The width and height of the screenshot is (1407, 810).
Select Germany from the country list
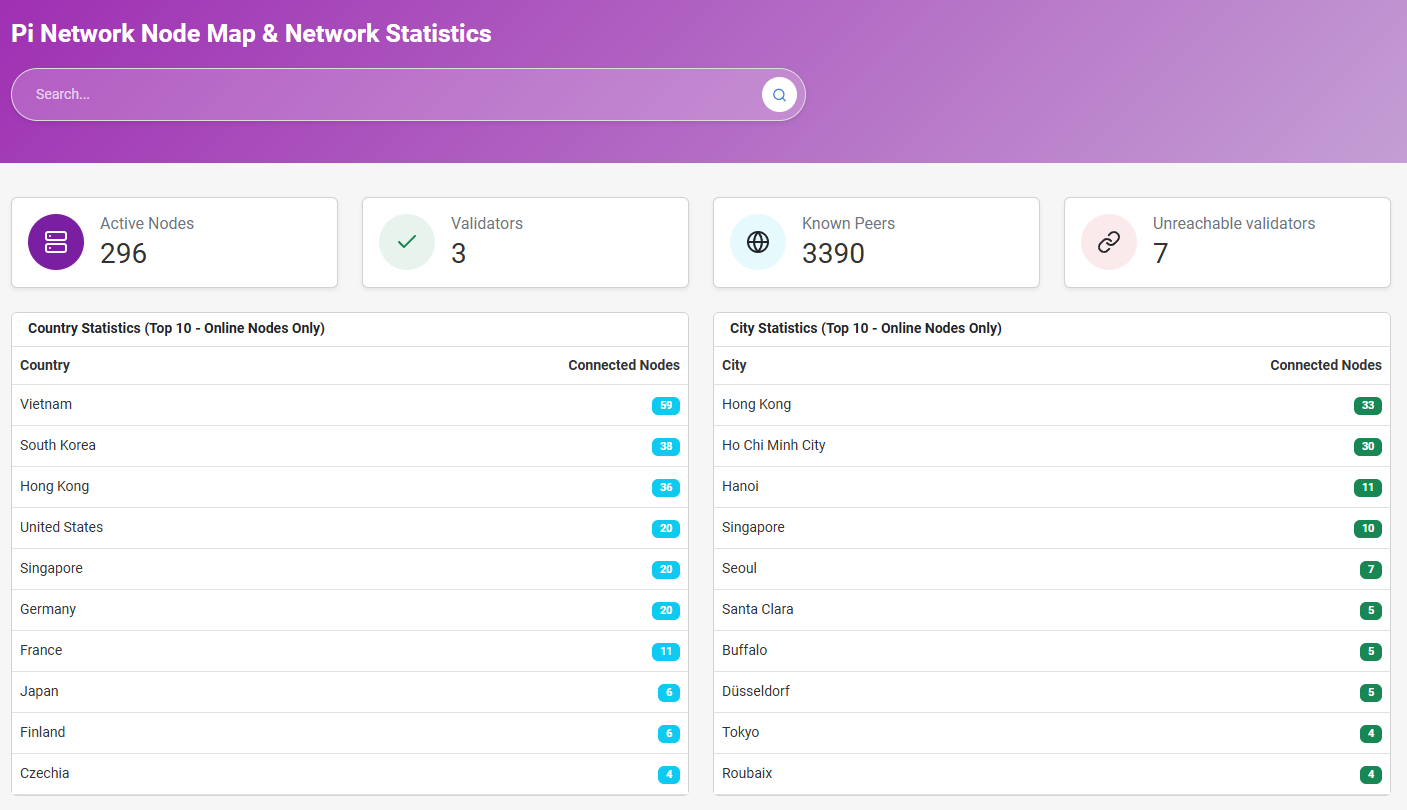46,609
